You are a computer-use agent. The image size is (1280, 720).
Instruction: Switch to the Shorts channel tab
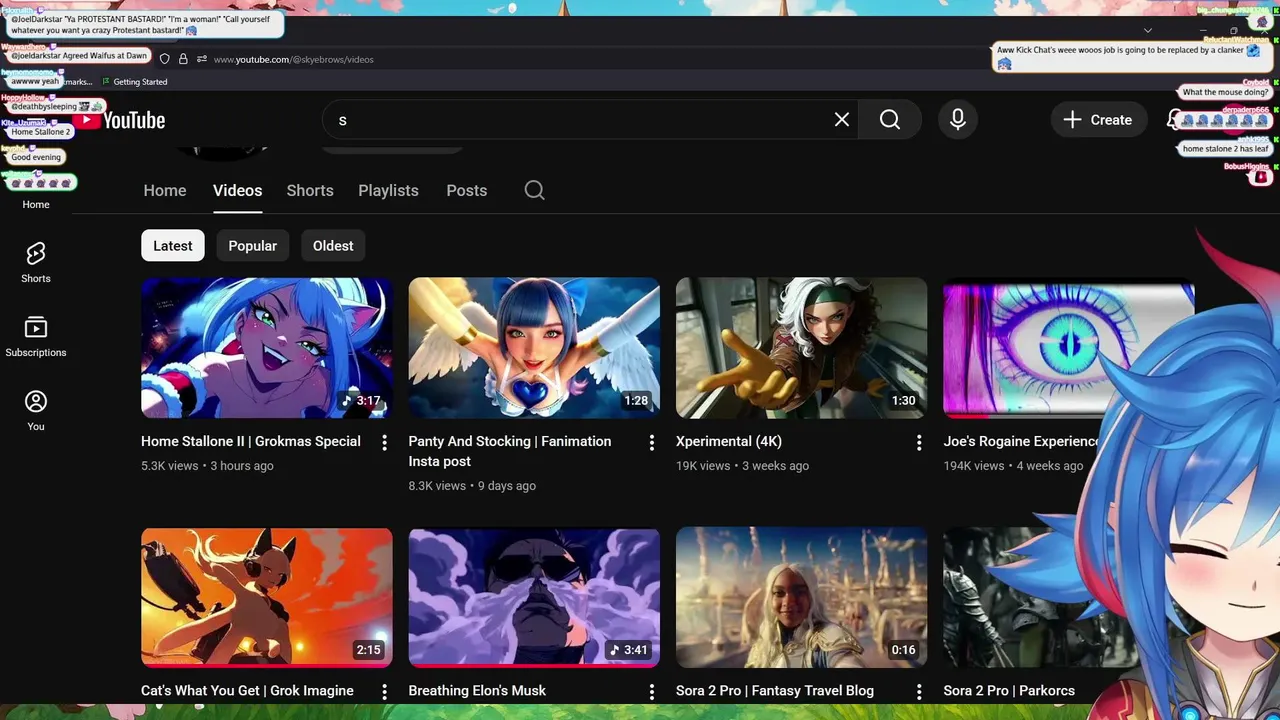pos(310,190)
